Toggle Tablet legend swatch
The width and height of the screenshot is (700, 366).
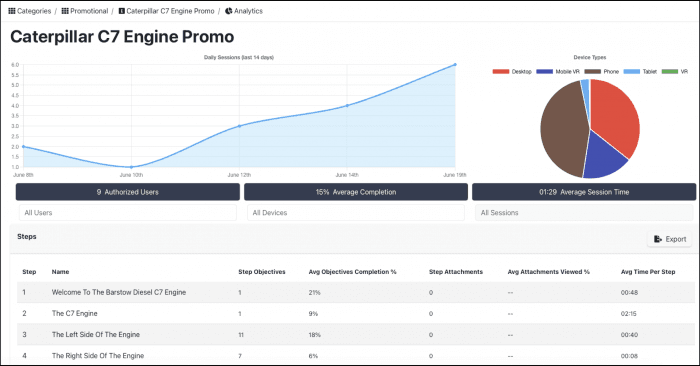632,71
